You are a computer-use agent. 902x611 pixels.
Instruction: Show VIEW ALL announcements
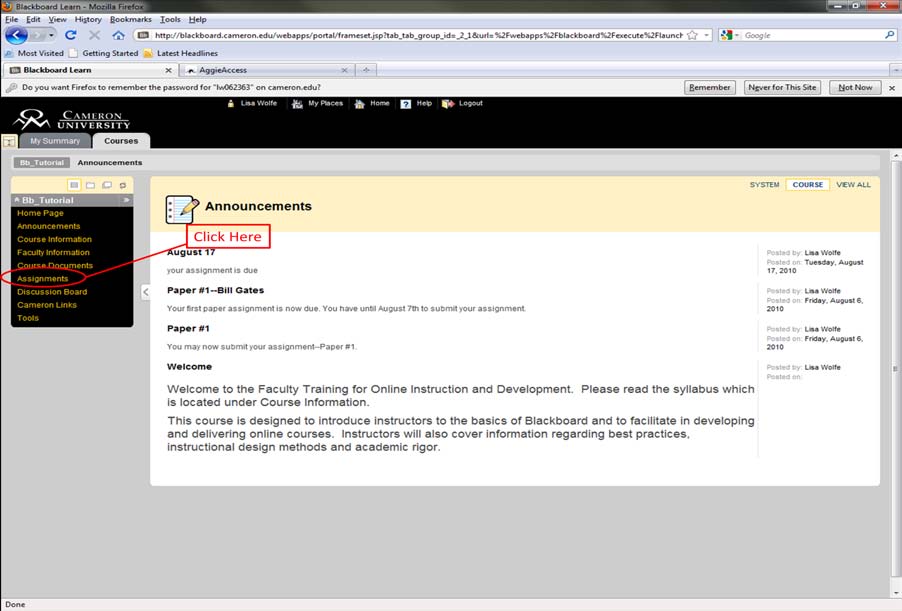pyautogui.click(x=853, y=185)
